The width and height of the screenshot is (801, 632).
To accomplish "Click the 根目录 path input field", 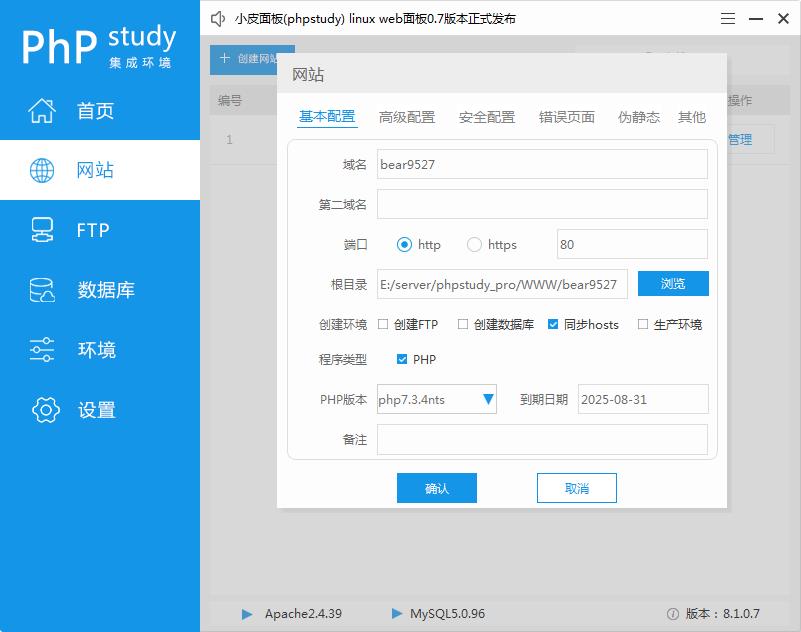I will (502, 284).
